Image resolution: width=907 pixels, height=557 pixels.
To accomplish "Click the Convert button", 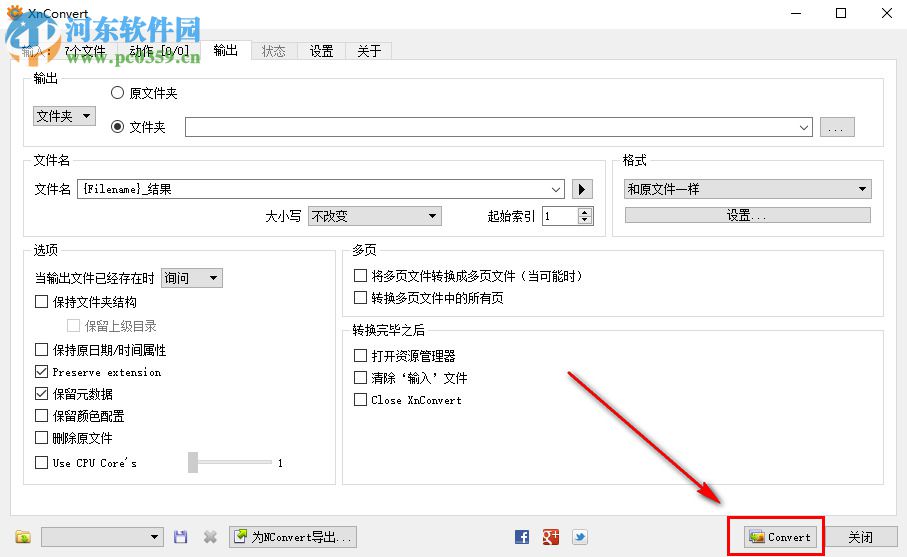I will (x=781, y=537).
